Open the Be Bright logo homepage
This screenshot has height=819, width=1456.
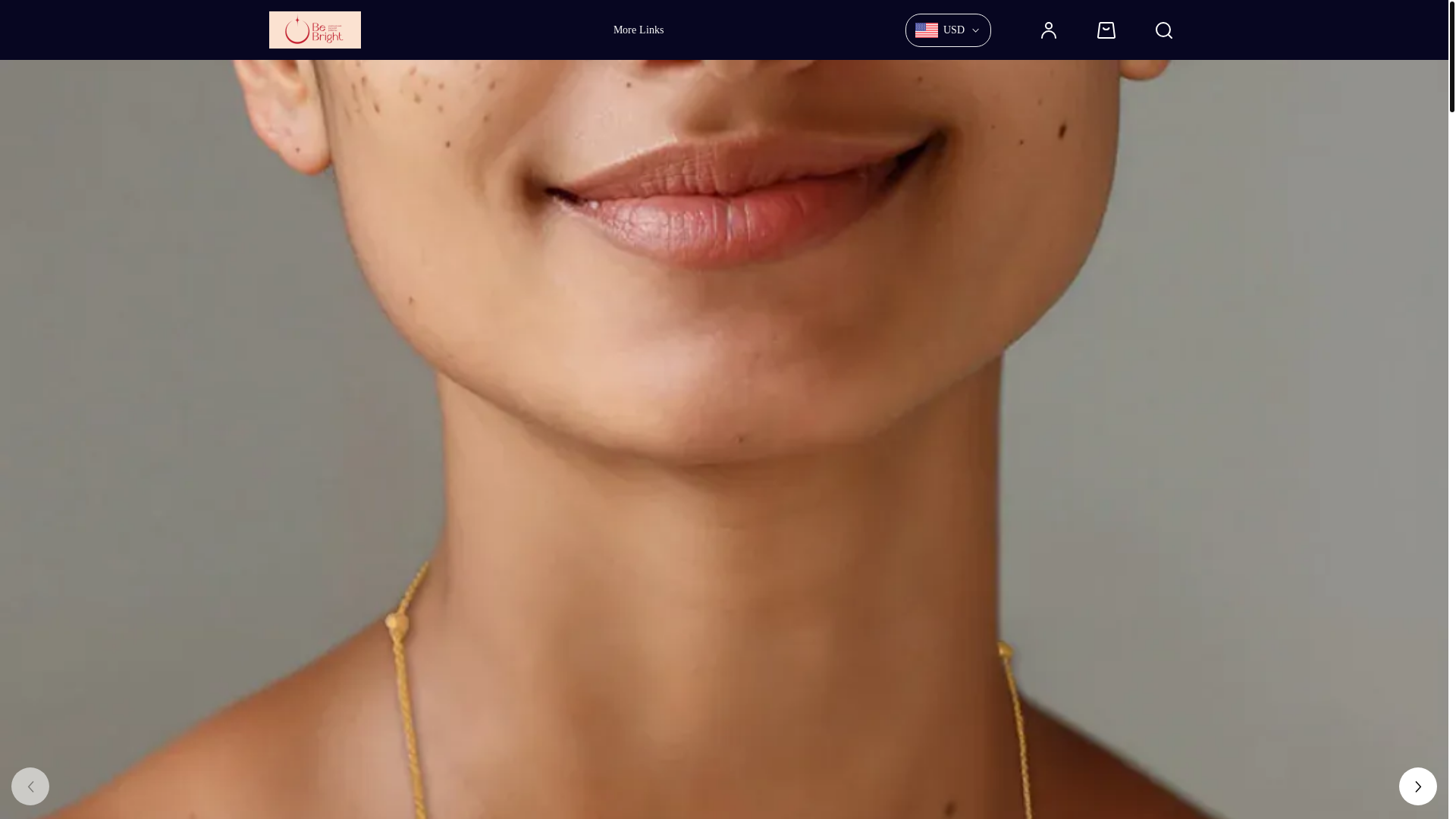(315, 30)
